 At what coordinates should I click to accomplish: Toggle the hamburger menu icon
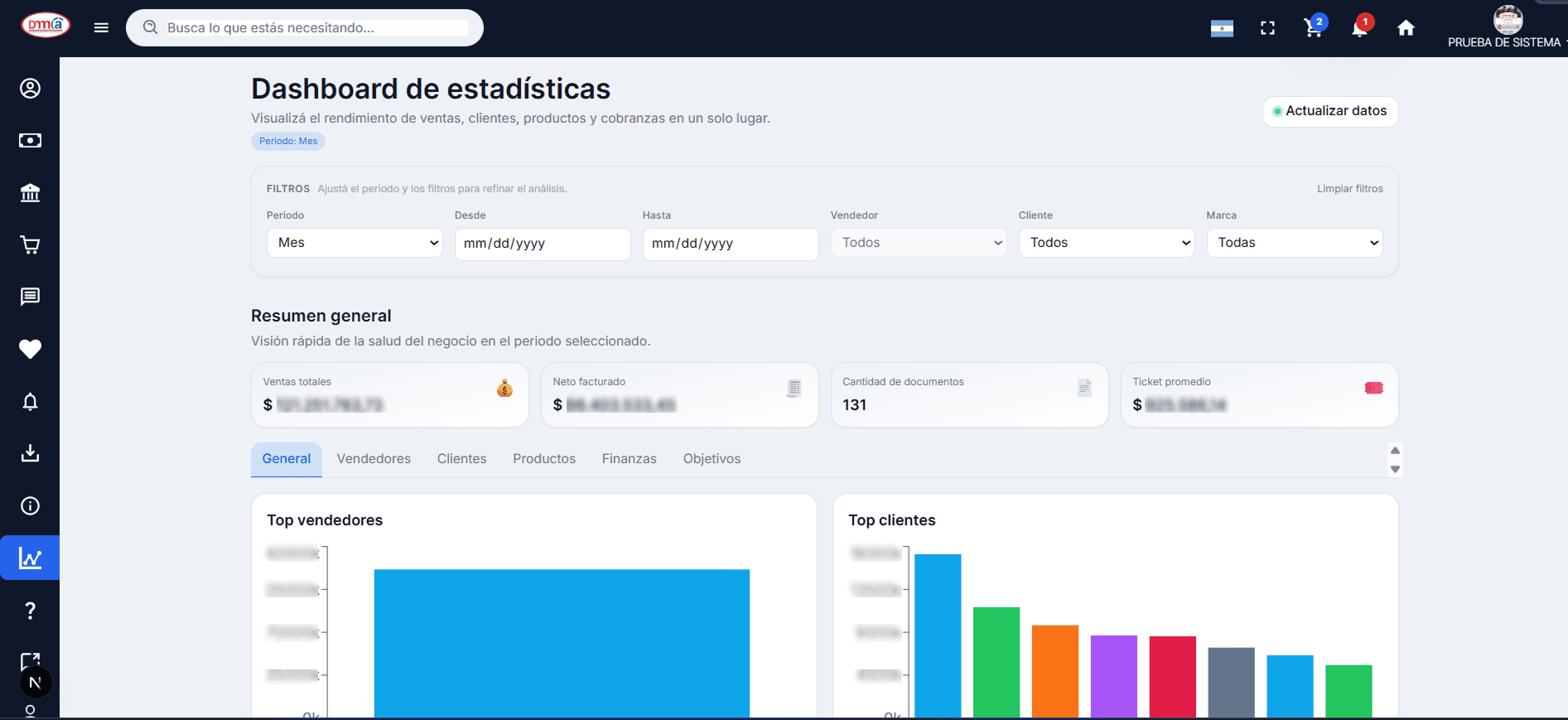tap(101, 28)
